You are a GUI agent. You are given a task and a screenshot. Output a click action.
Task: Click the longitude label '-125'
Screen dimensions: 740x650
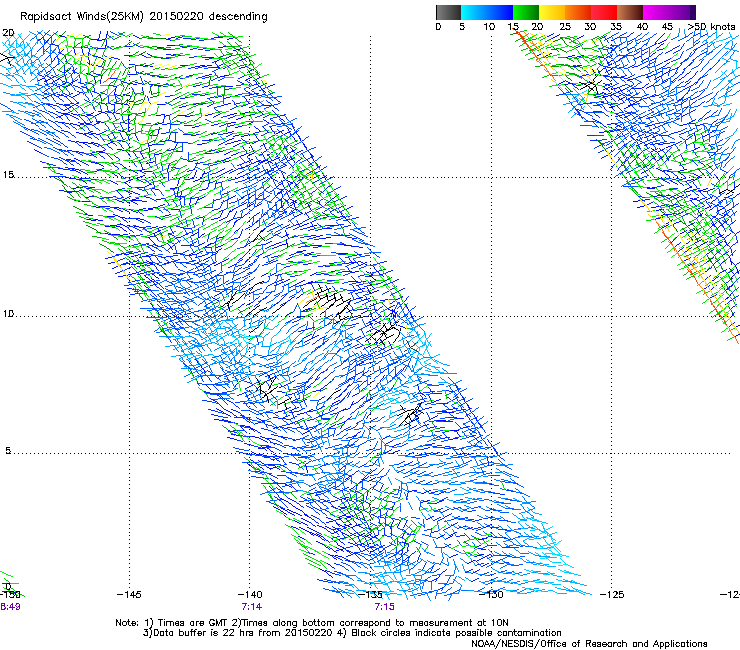click(612, 594)
